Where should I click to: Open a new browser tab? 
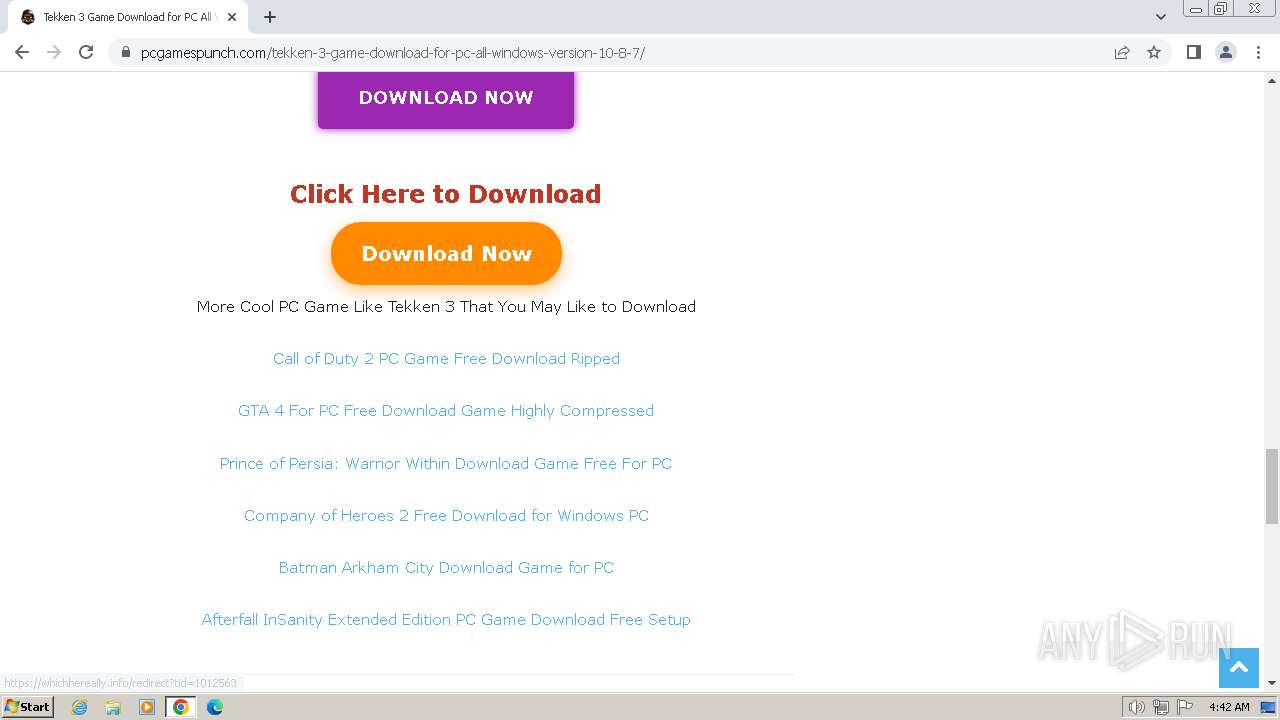(x=270, y=17)
